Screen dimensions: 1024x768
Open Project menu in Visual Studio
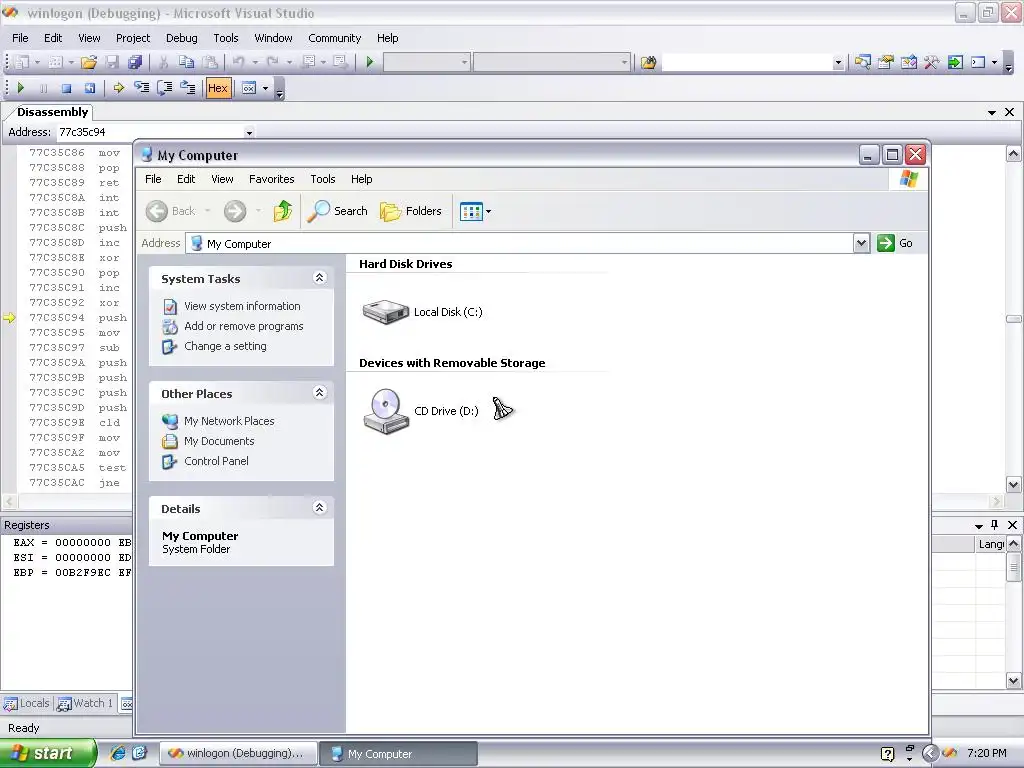(x=133, y=38)
